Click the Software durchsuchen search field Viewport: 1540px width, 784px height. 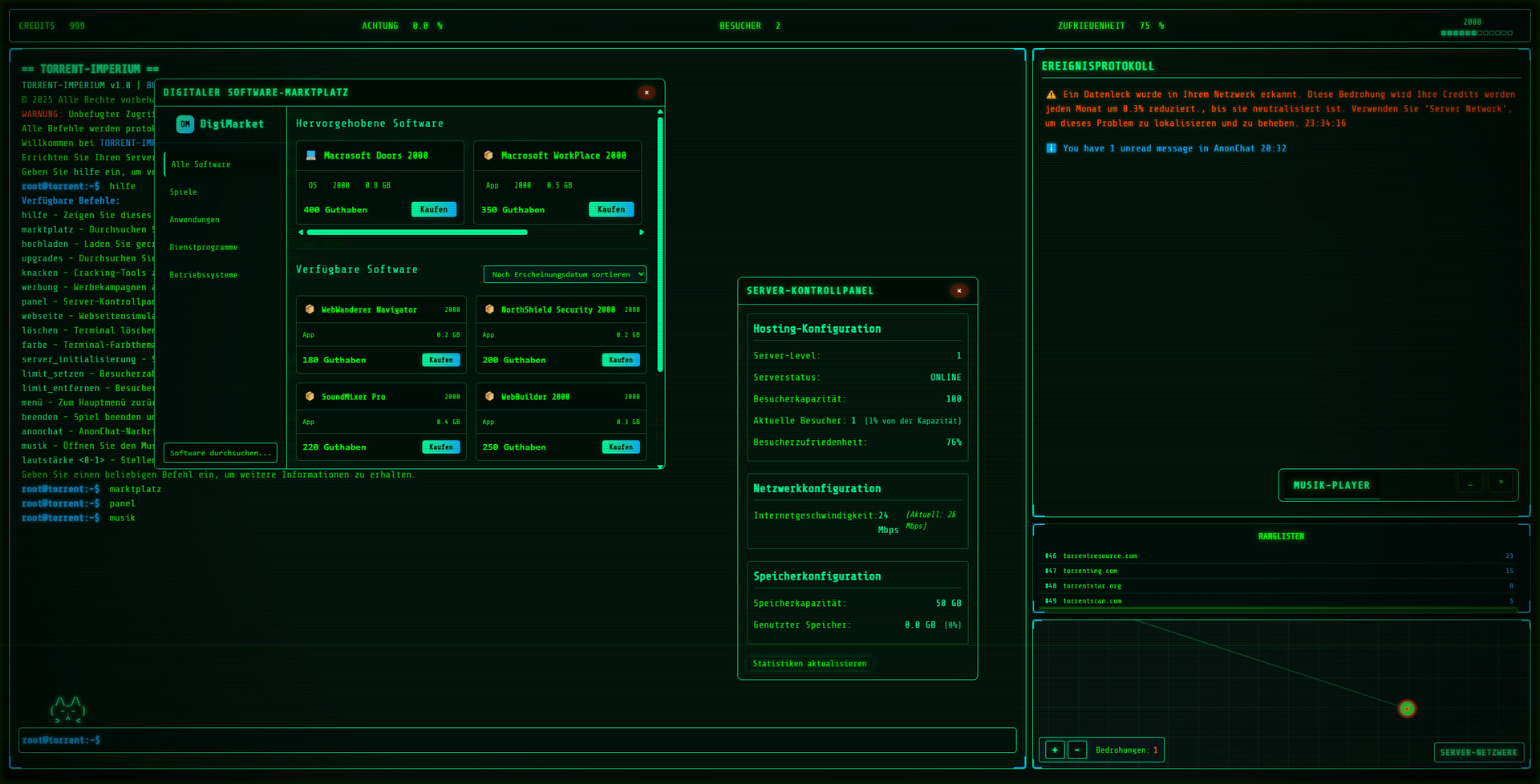click(221, 453)
